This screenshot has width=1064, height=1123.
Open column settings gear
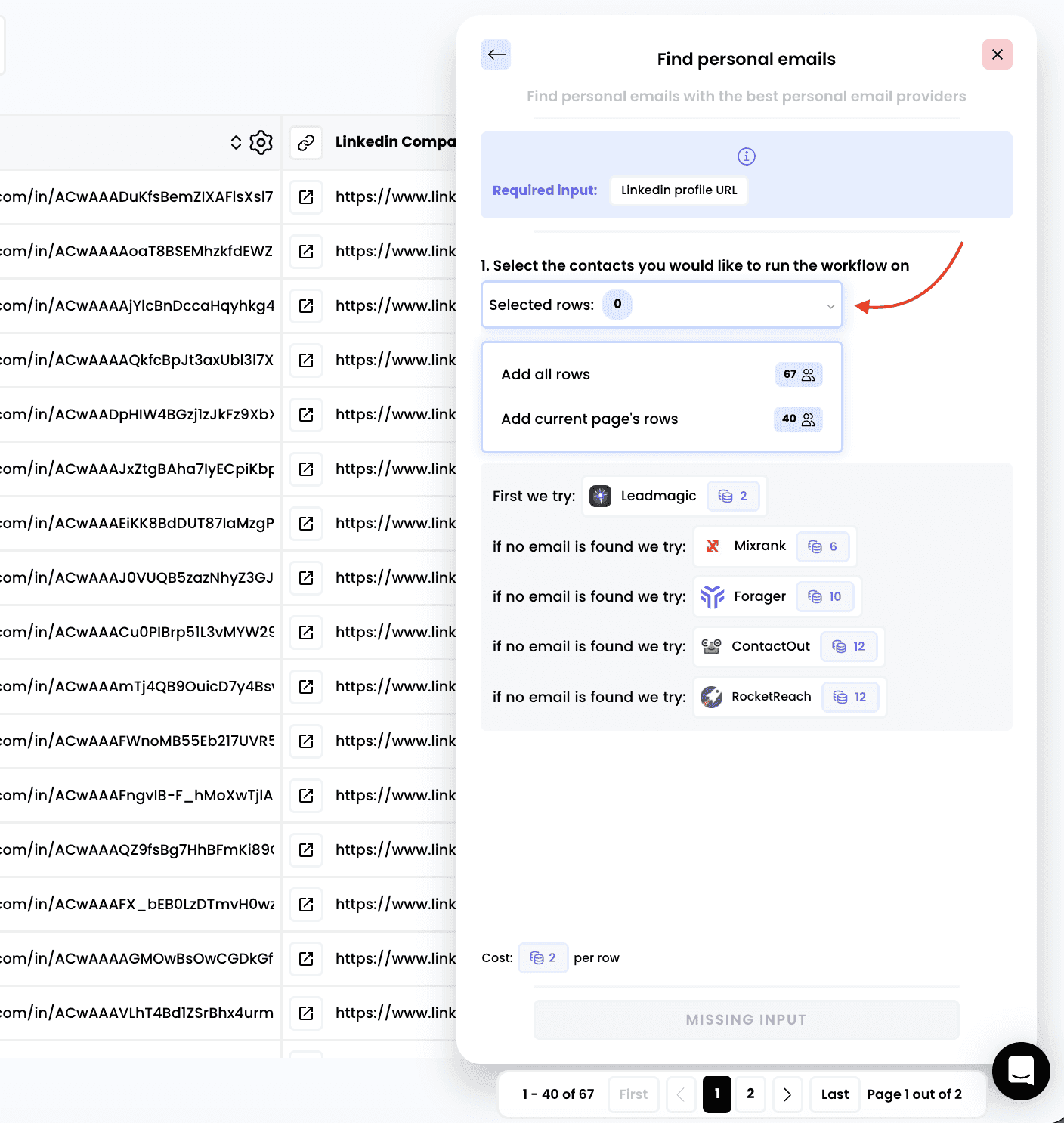pos(261,142)
